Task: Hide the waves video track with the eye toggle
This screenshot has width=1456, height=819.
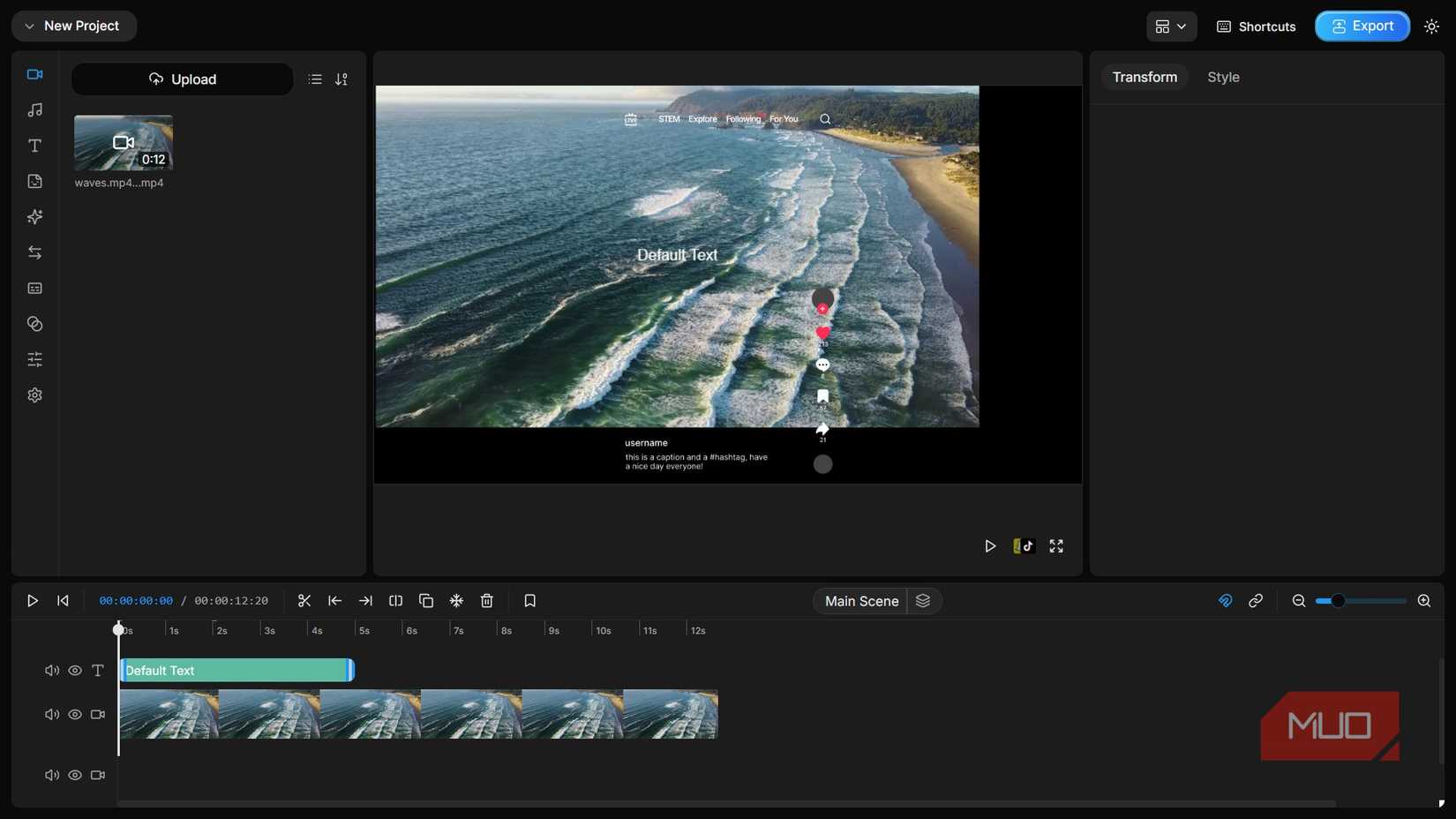Action: [x=74, y=714]
